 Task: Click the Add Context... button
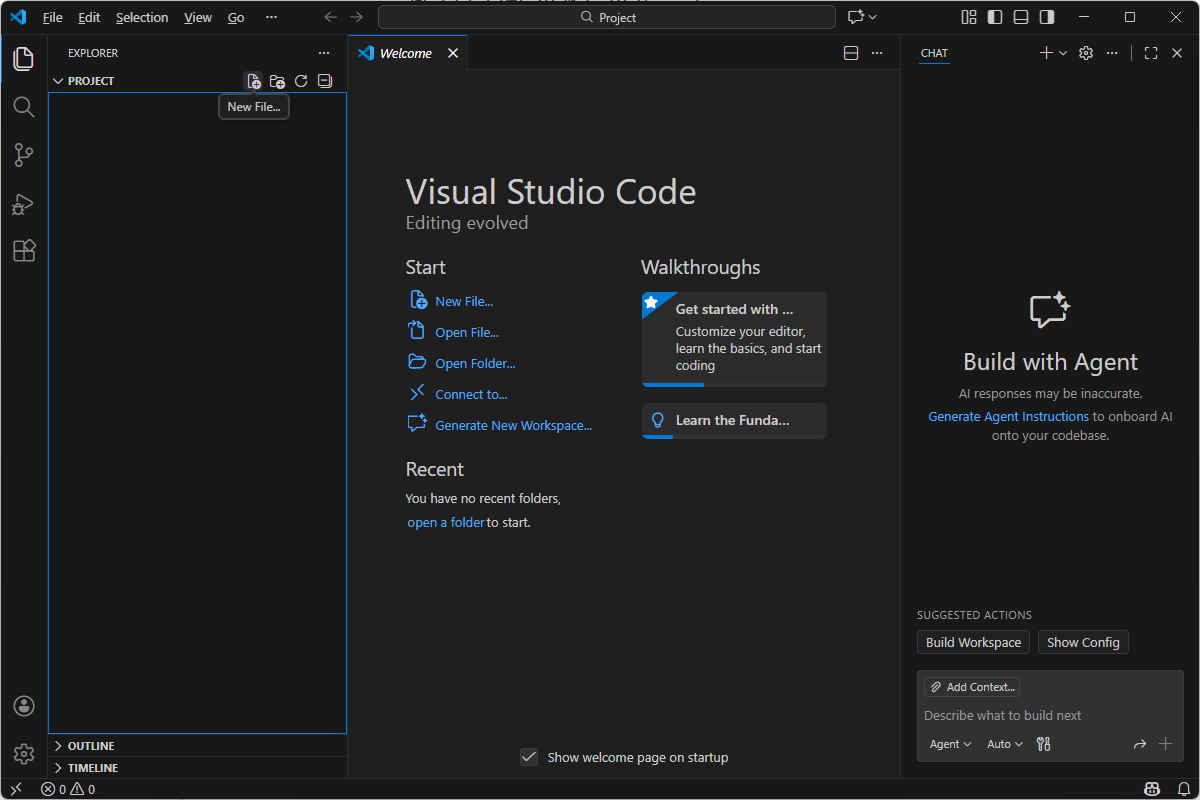coord(972,687)
